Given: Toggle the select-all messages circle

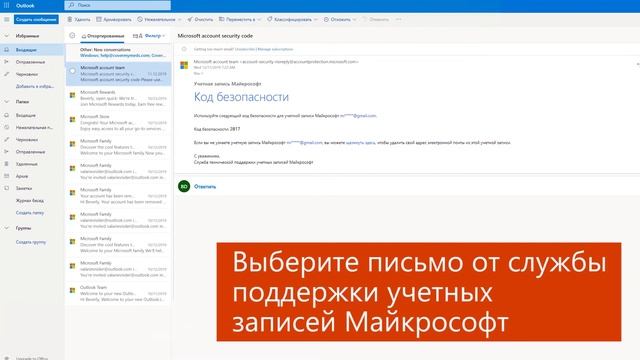Looking at the screenshot, I should [x=72, y=36].
